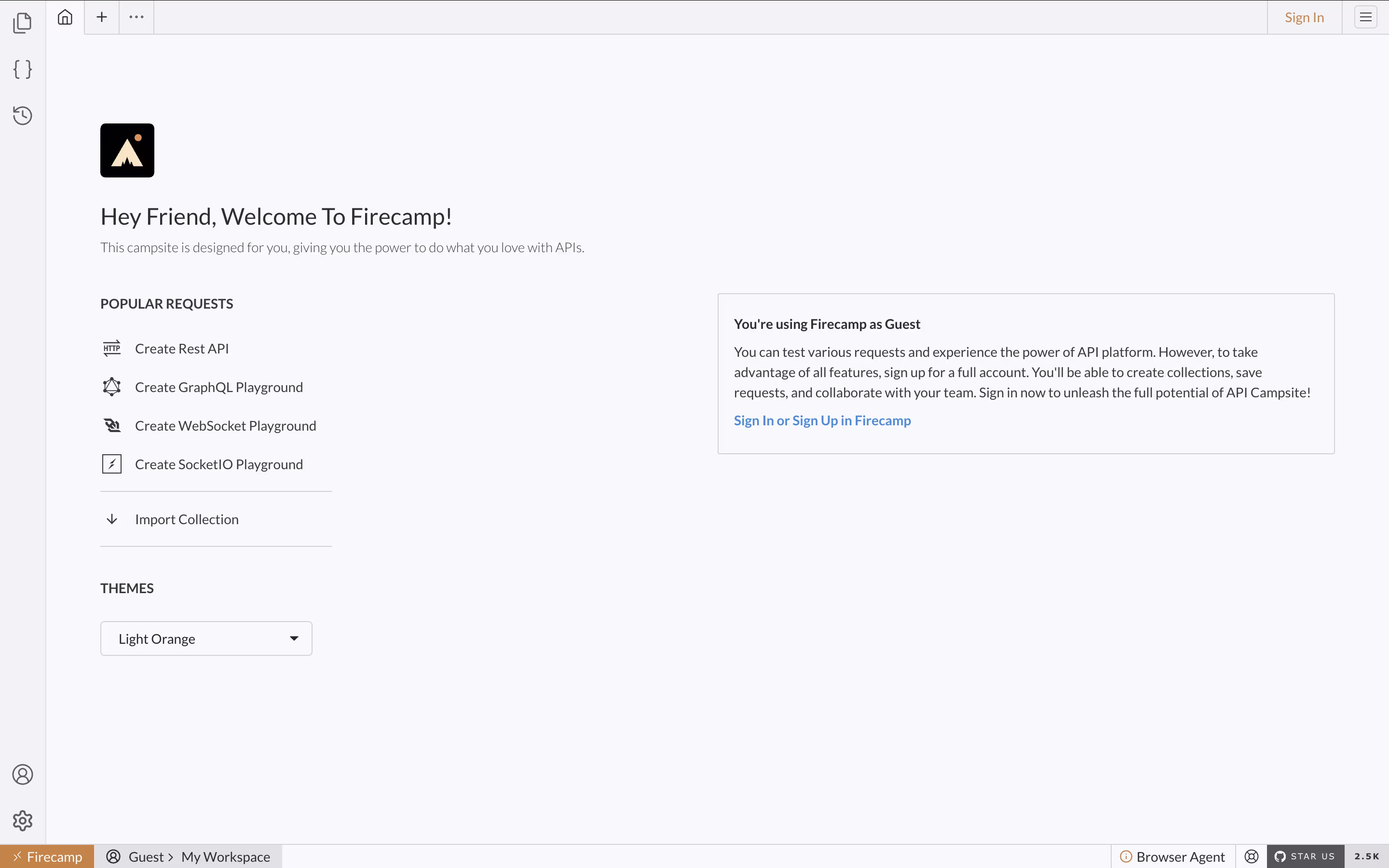
Task: Click Browser Agent in status bar
Action: (1180, 856)
